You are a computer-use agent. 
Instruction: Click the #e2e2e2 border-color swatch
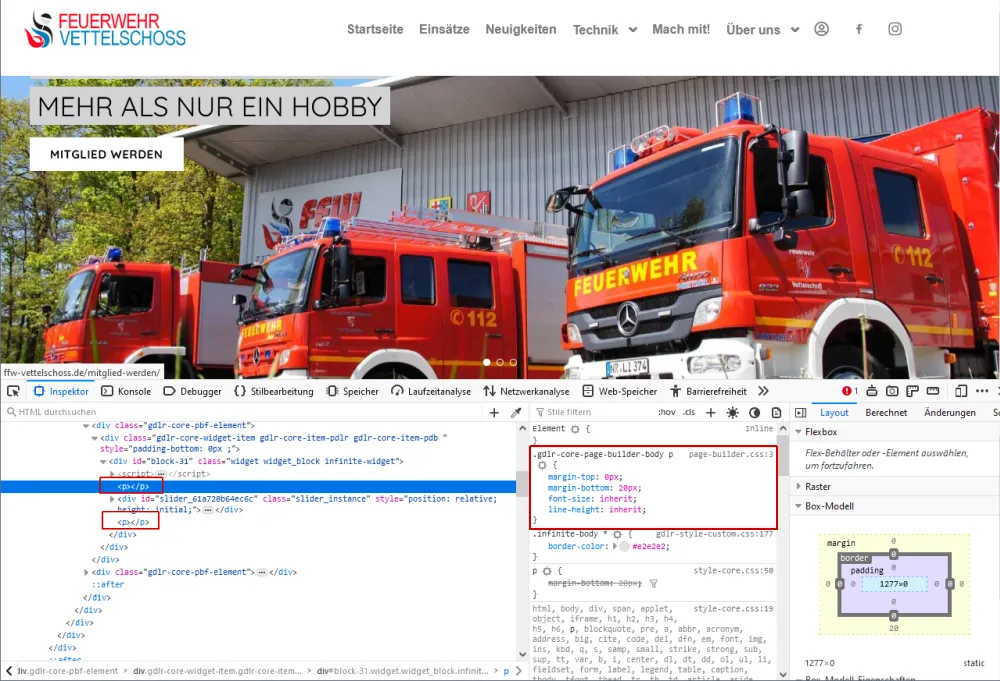pyautogui.click(x=624, y=546)
